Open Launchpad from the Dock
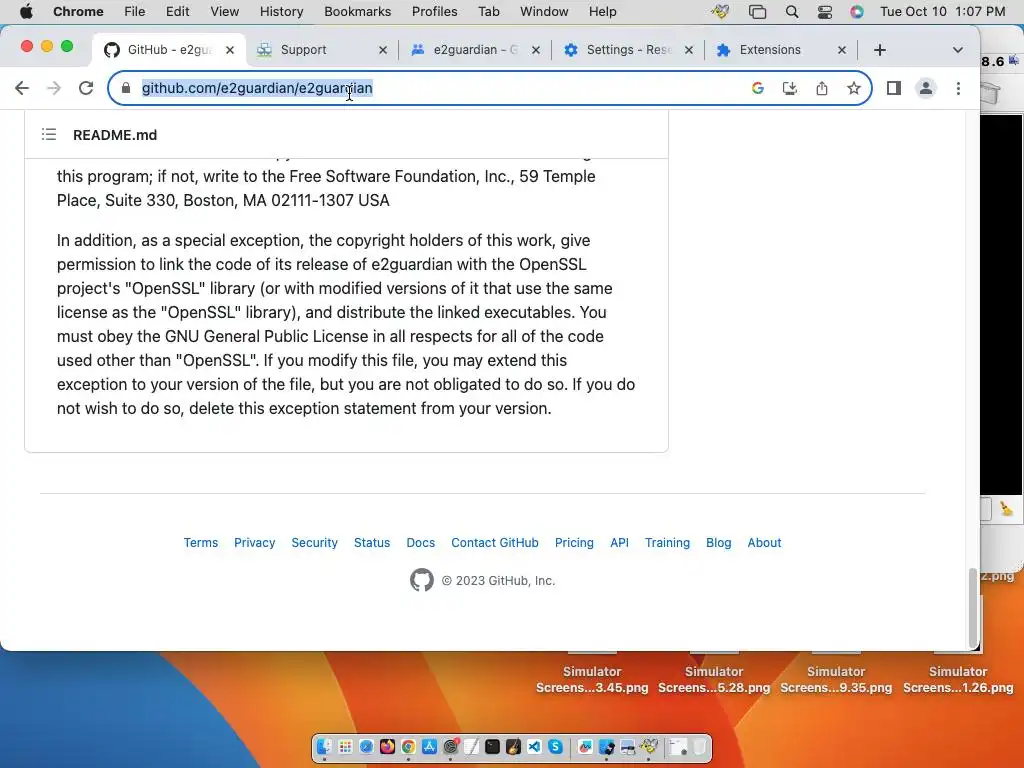This screenshot has height=768, width=1024. (x=345, y=746)
